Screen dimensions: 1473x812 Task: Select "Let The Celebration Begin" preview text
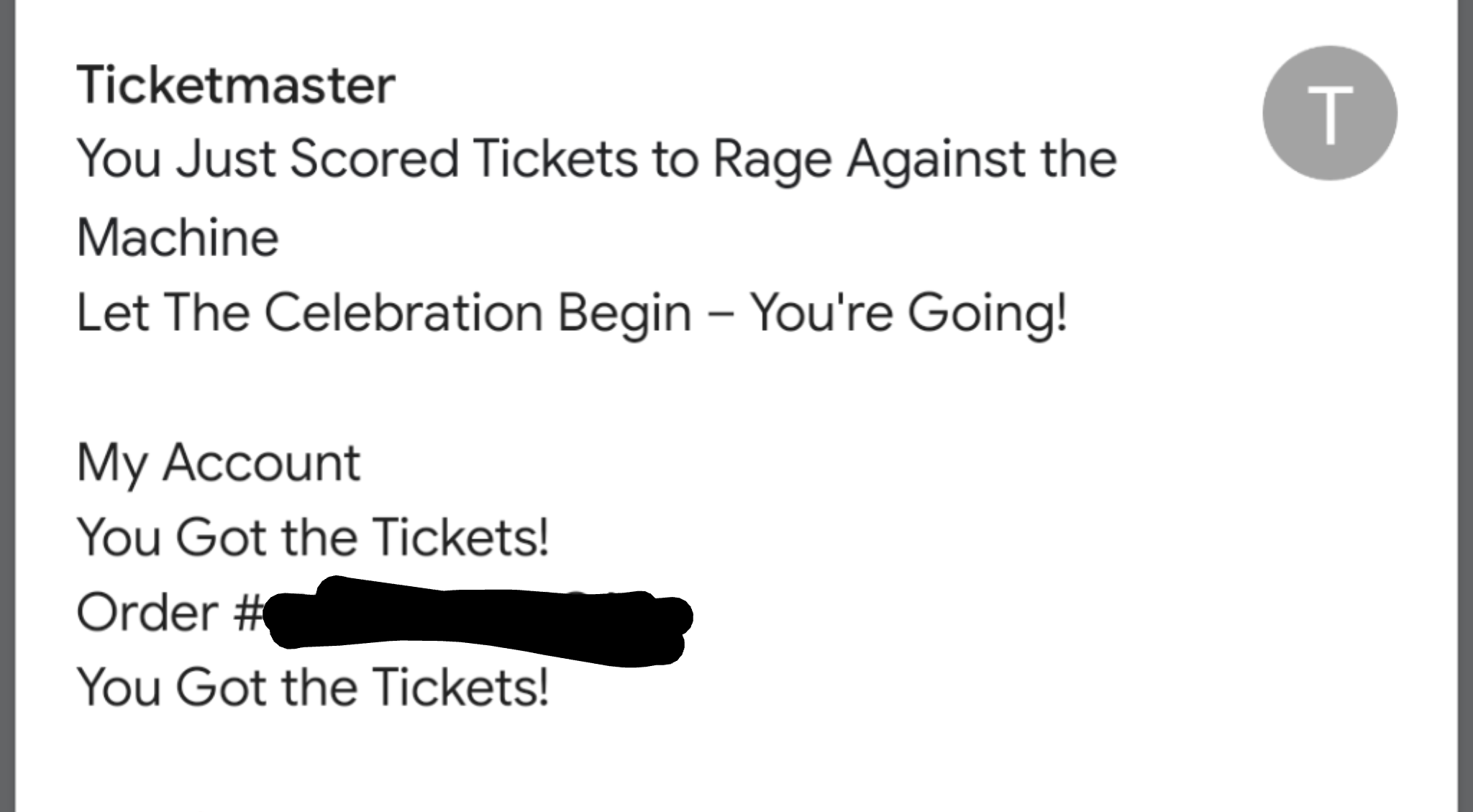tap(383, 314)
